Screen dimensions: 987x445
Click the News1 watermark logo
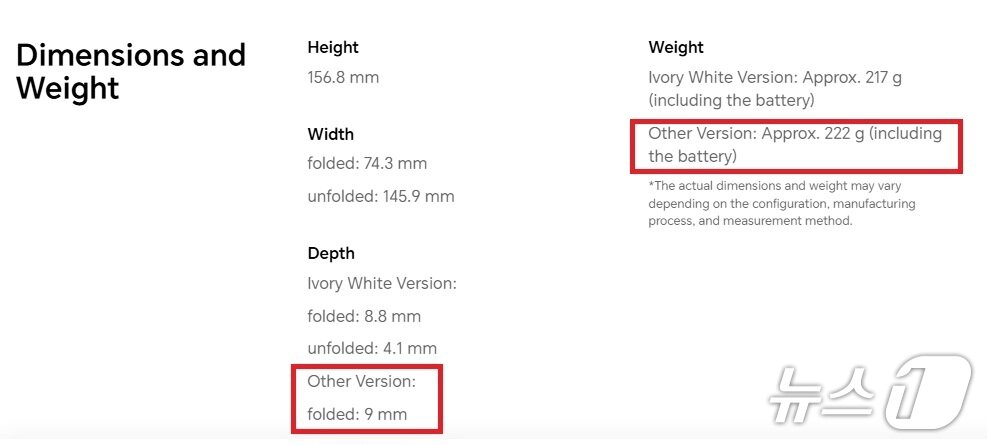tap(869, 392)
